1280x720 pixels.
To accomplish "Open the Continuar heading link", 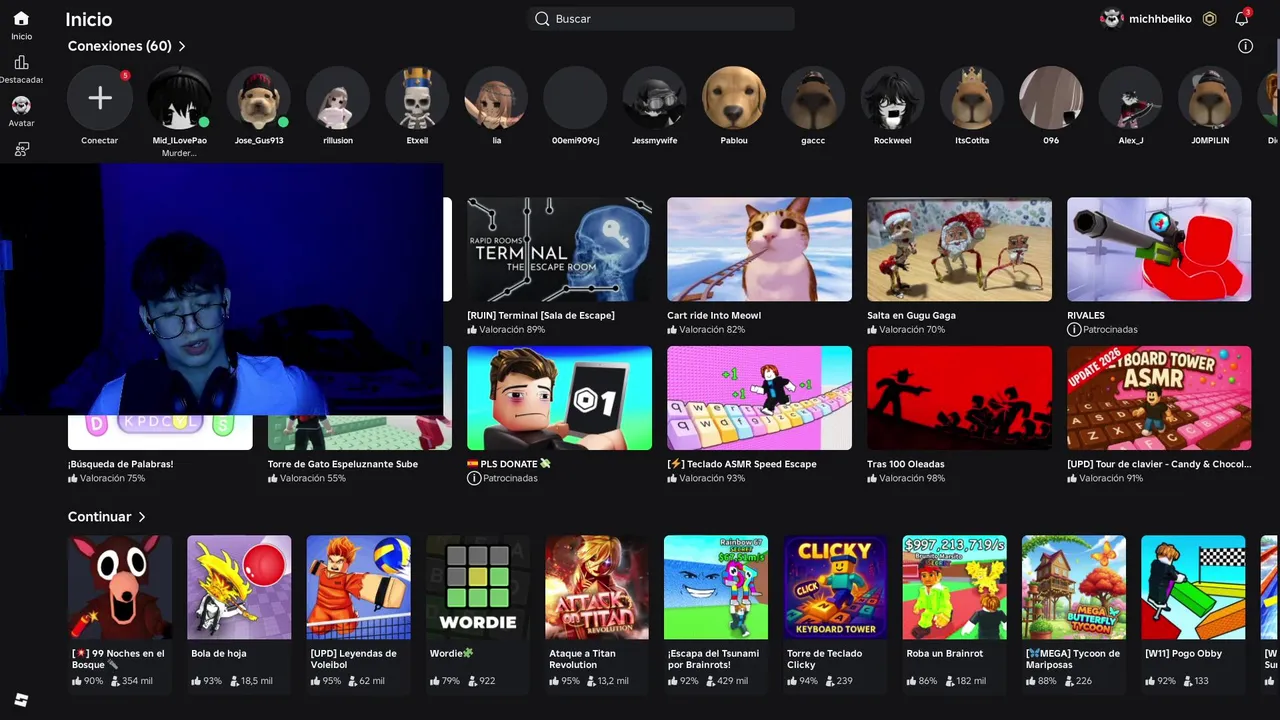I will pyautogui.click(x=100, y=517).
